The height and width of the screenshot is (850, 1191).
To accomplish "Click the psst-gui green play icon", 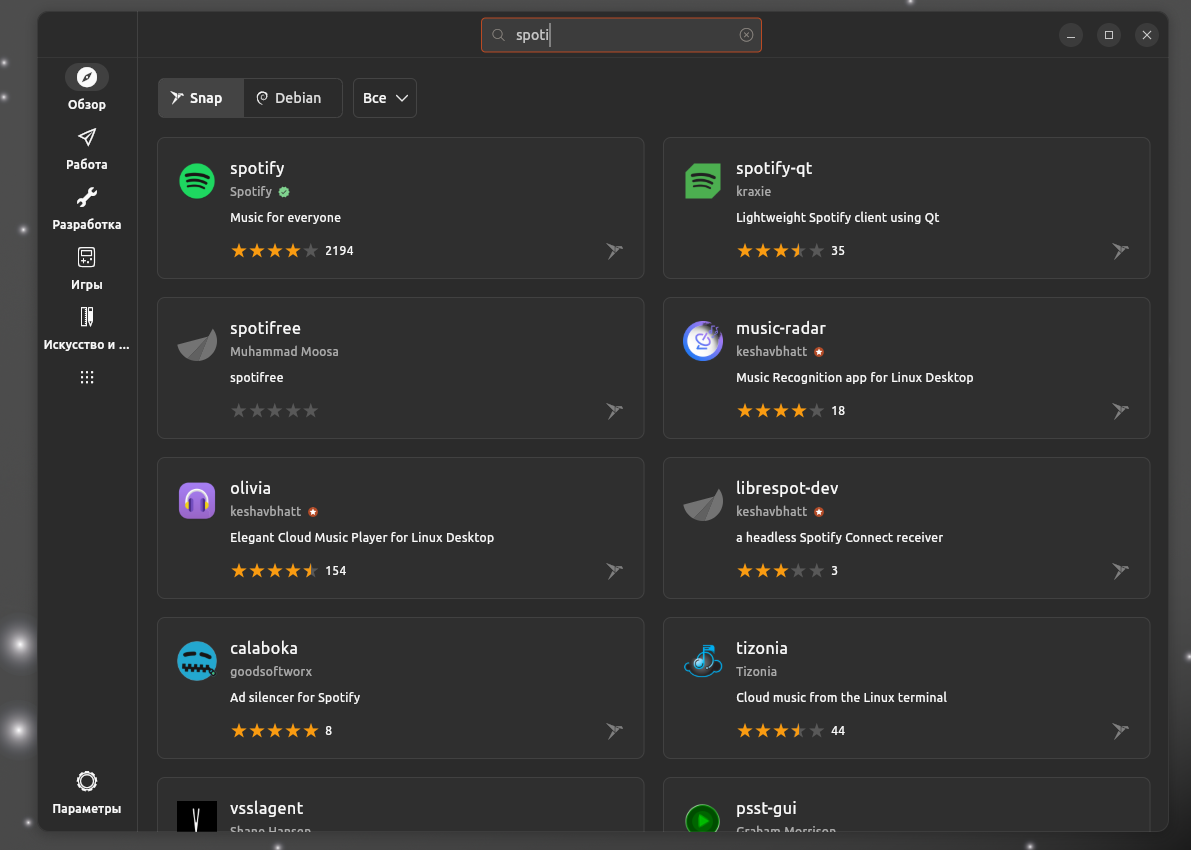I will 703,817.
